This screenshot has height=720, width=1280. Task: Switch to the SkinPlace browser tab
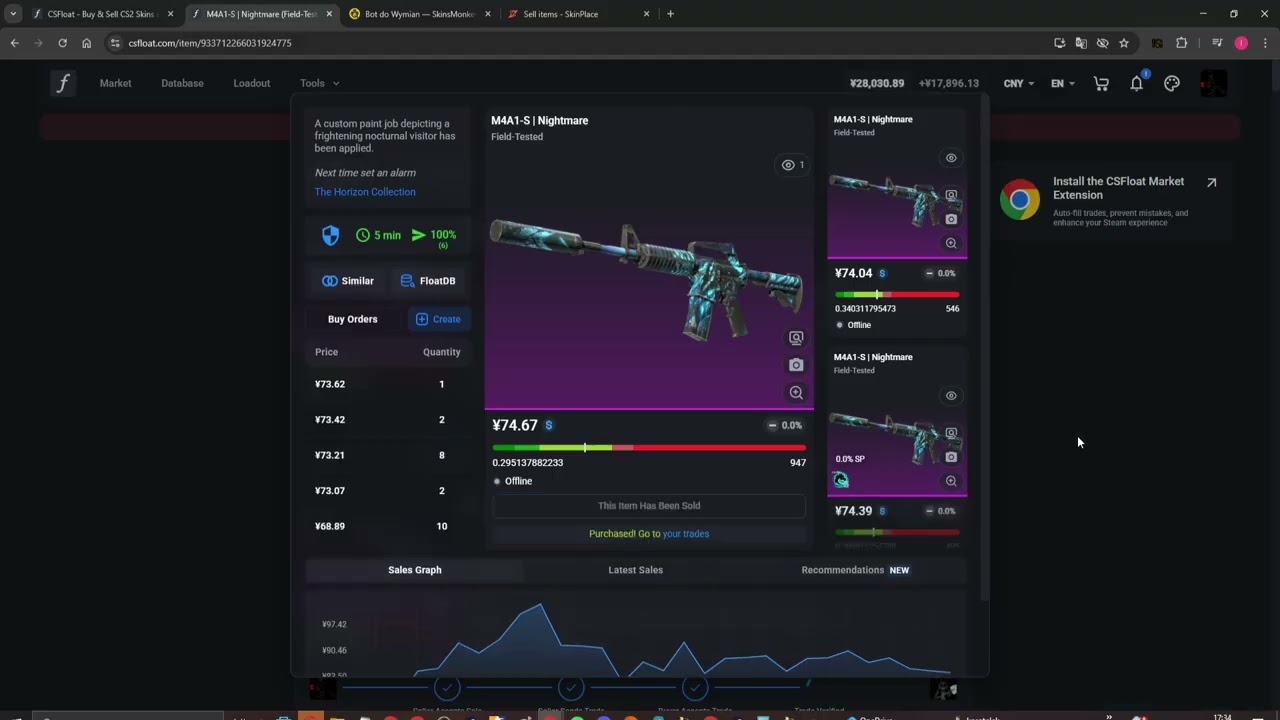coord(578,14)
